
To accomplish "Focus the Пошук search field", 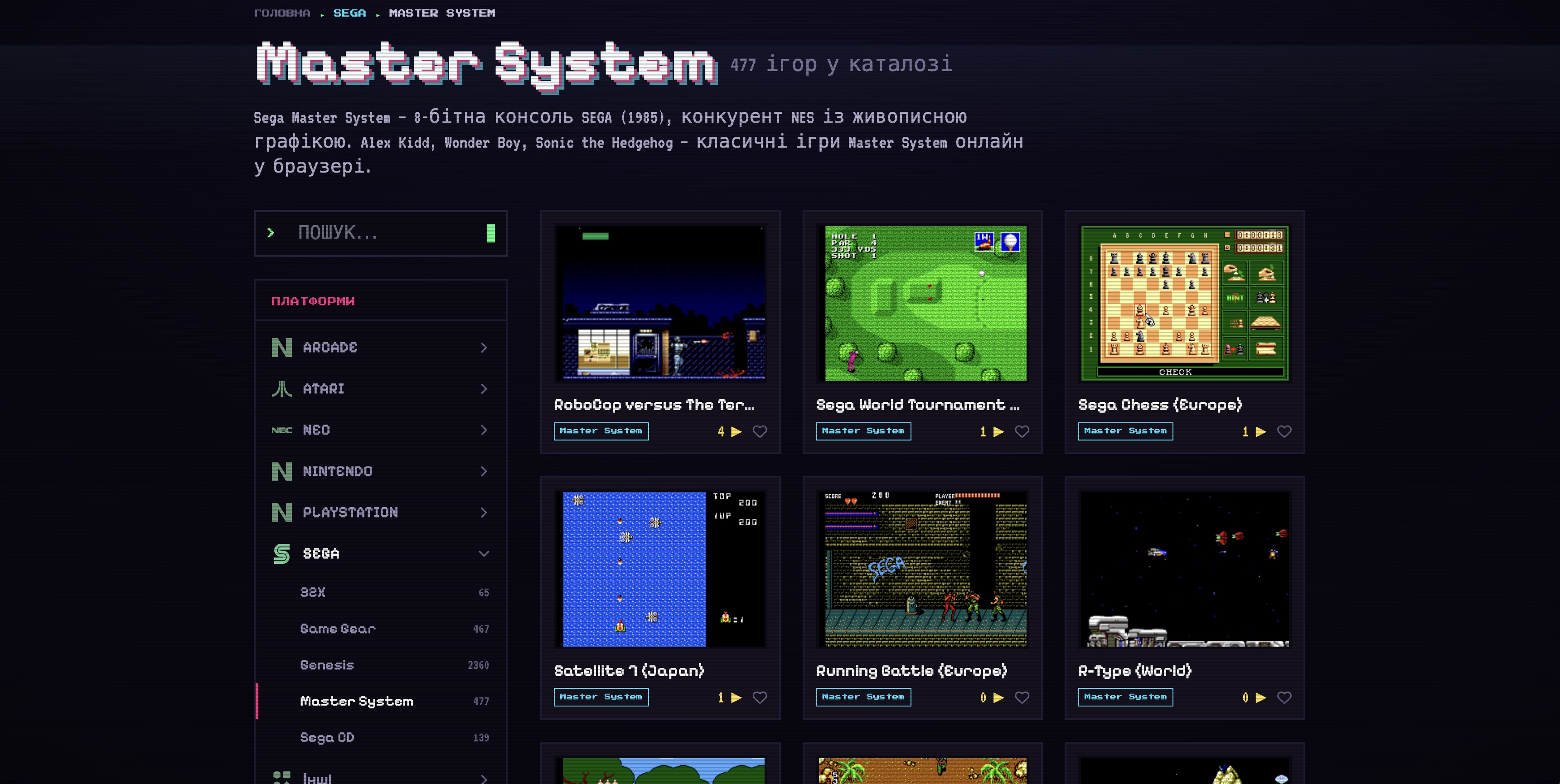I will [x=380, y=233].
